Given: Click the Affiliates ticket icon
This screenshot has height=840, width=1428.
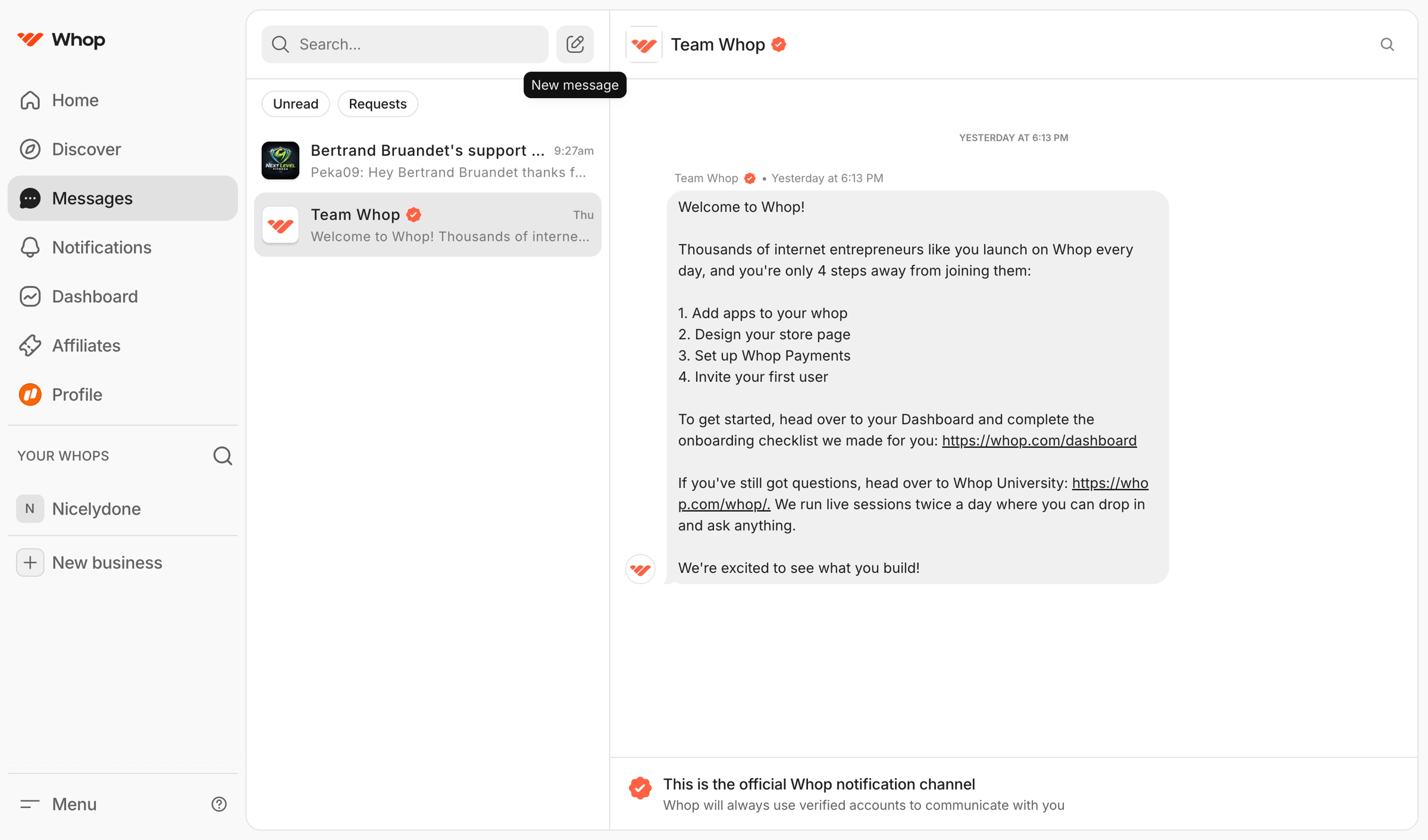Looking at the screenshot, I should pos(30,346).
